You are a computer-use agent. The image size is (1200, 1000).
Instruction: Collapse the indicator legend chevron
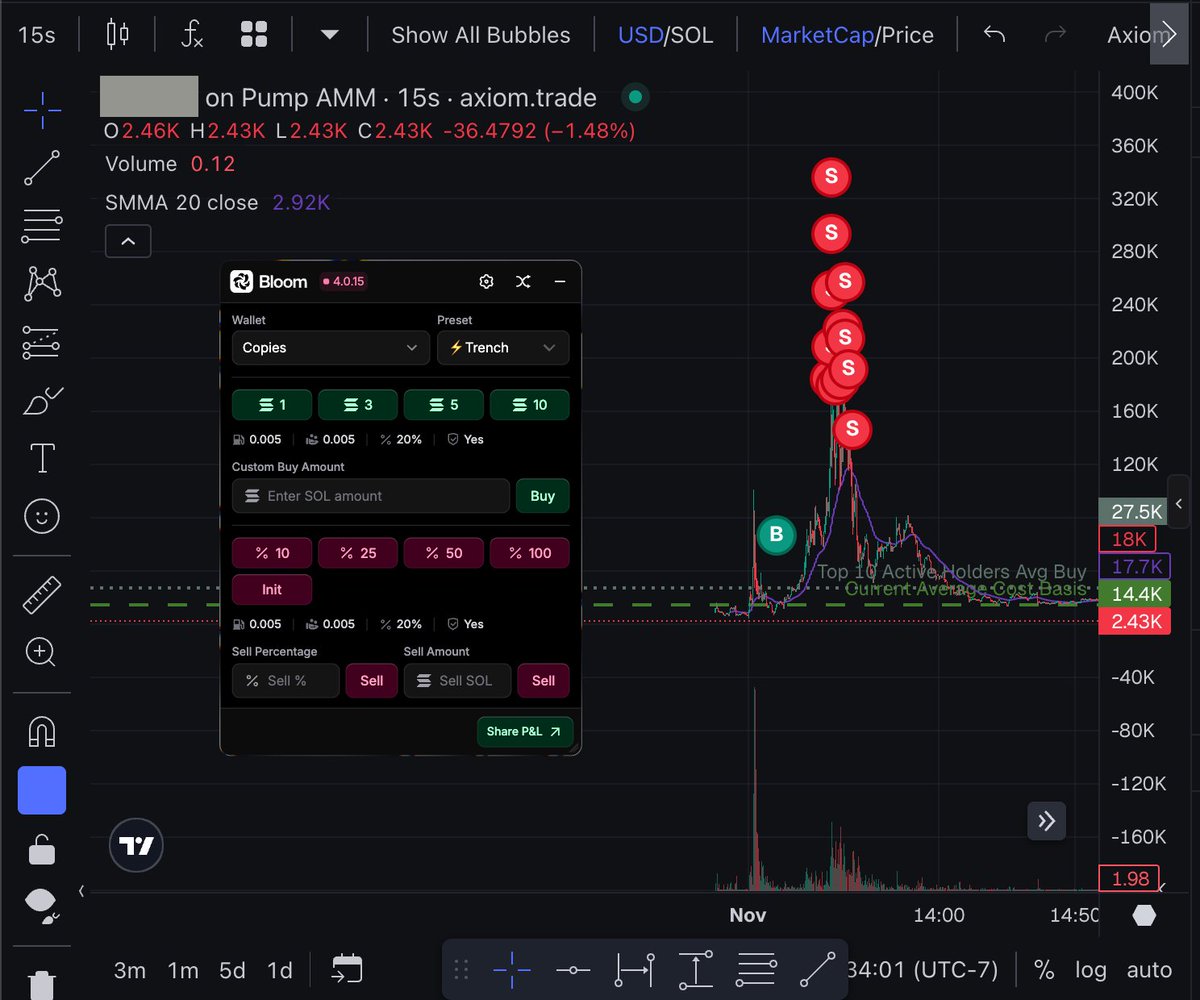pos(128,241)
